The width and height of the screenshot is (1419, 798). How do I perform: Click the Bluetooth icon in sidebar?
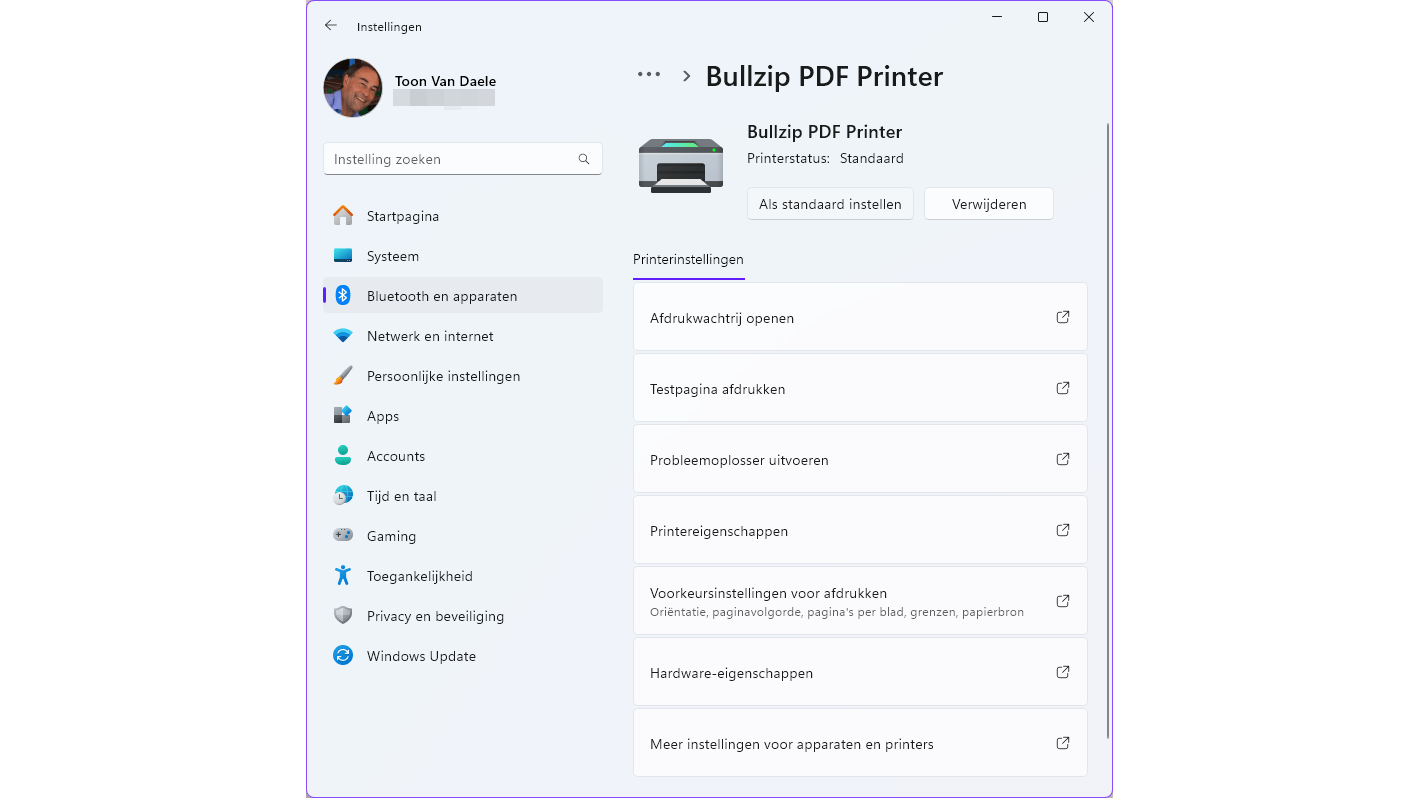343,296
